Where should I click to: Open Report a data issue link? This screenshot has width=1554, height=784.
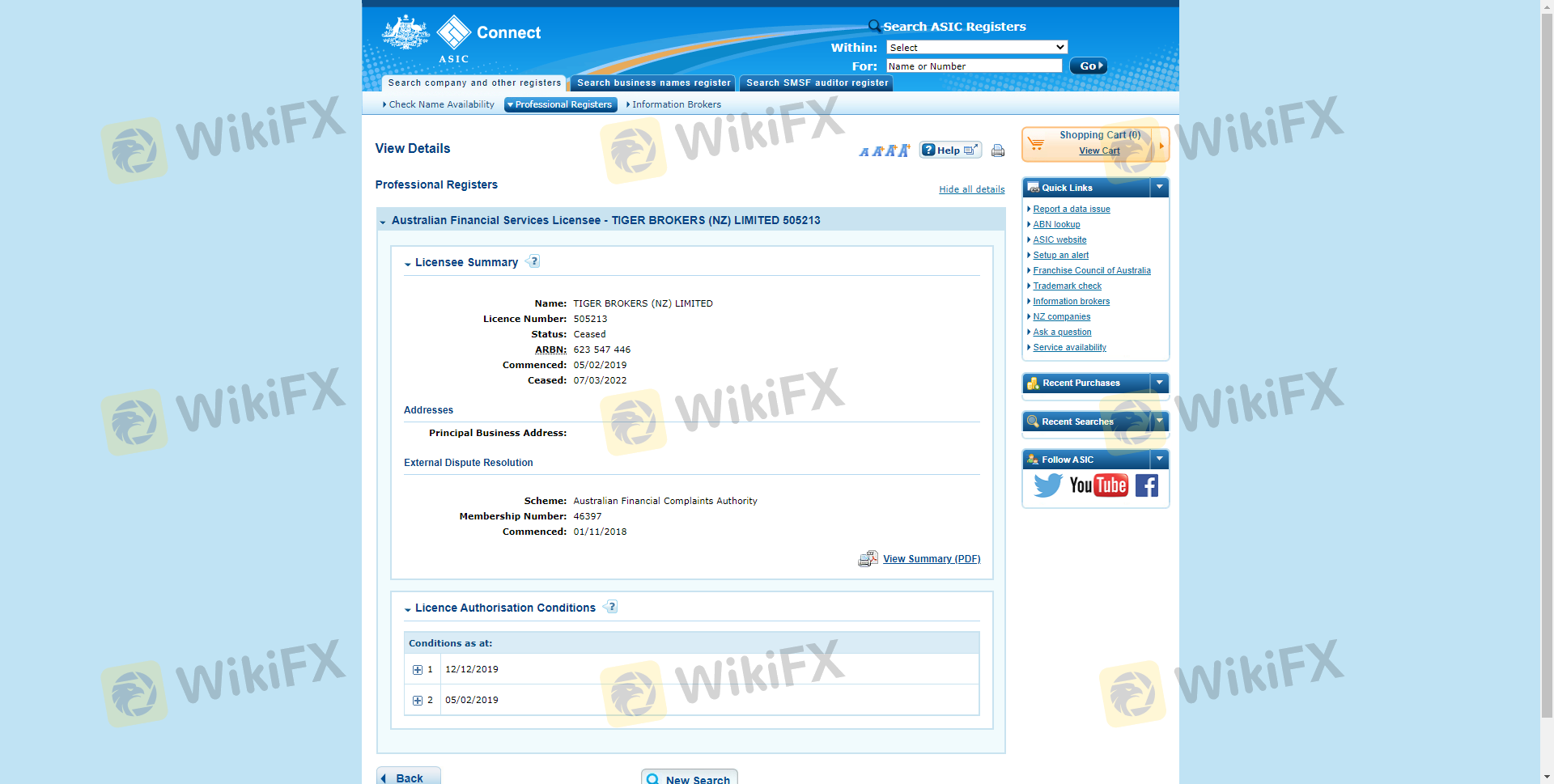point(1072,210)
